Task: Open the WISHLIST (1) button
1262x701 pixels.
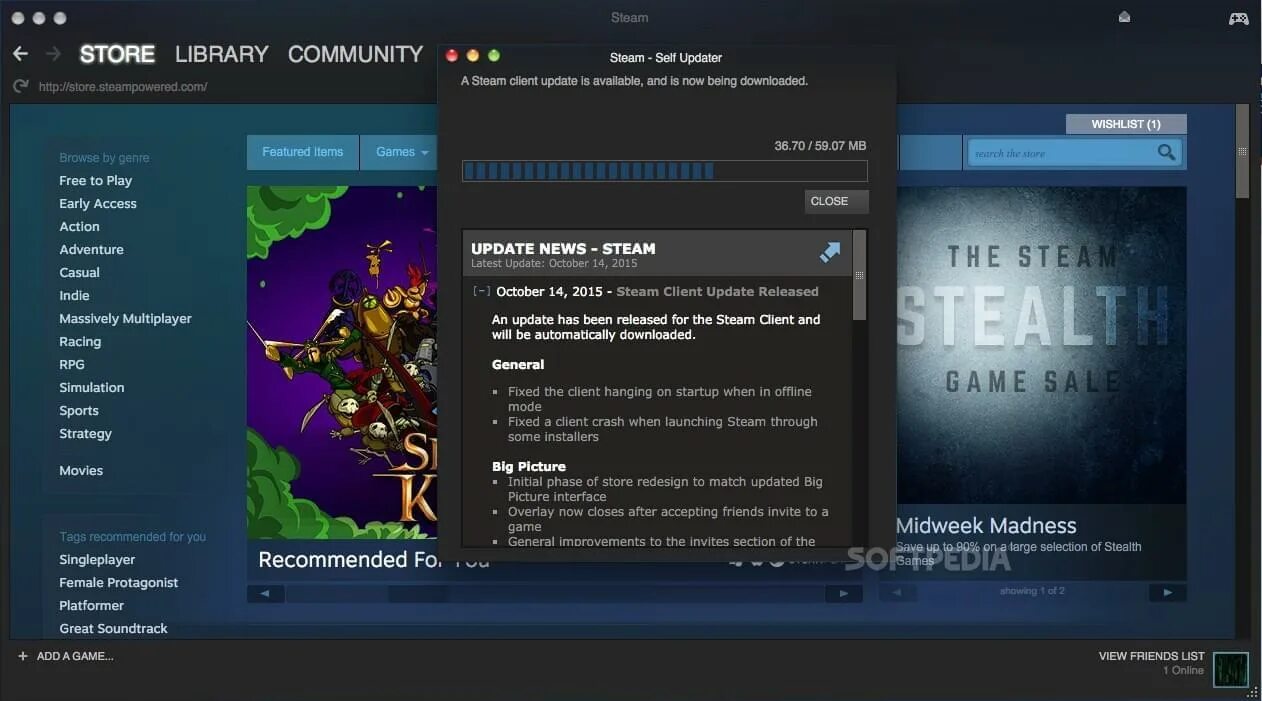Action: (1126, 124)
